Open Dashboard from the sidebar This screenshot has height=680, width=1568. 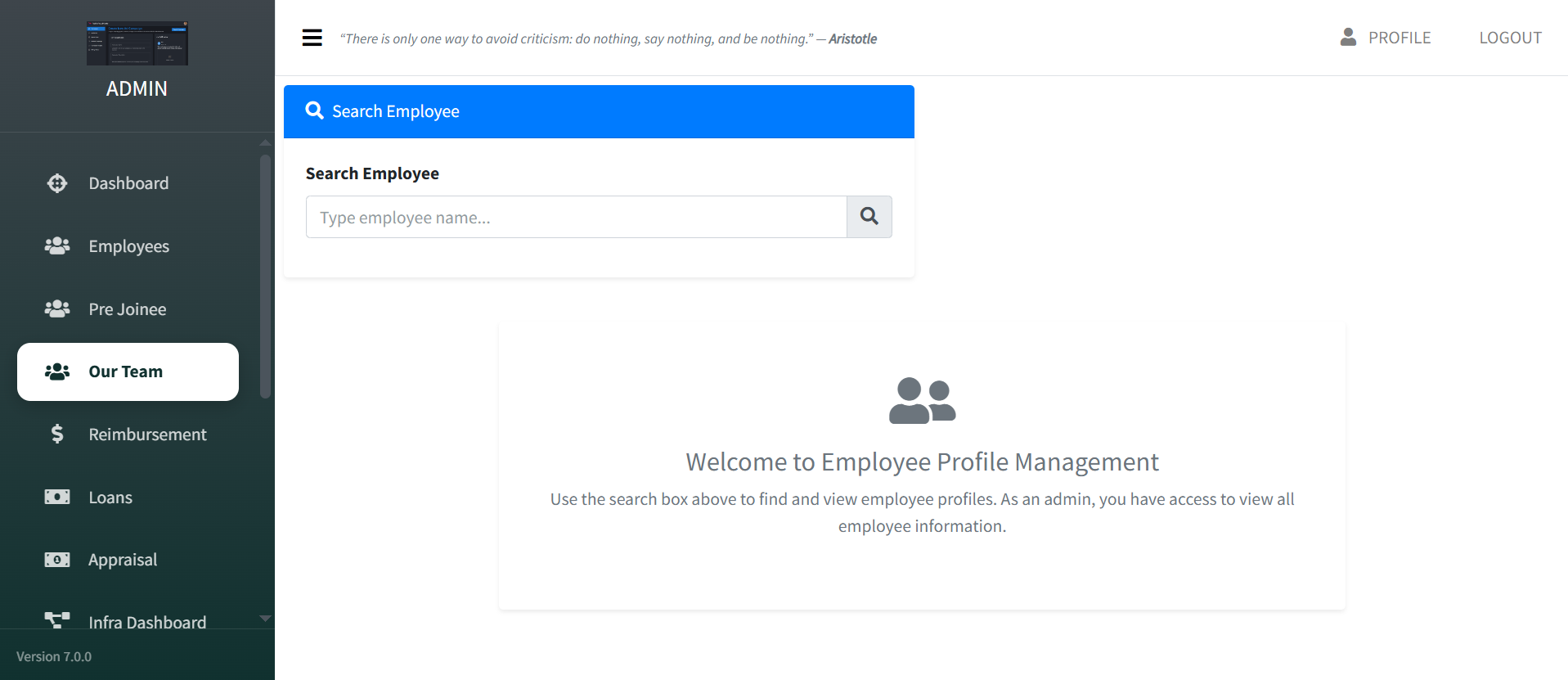coord(128,183)
